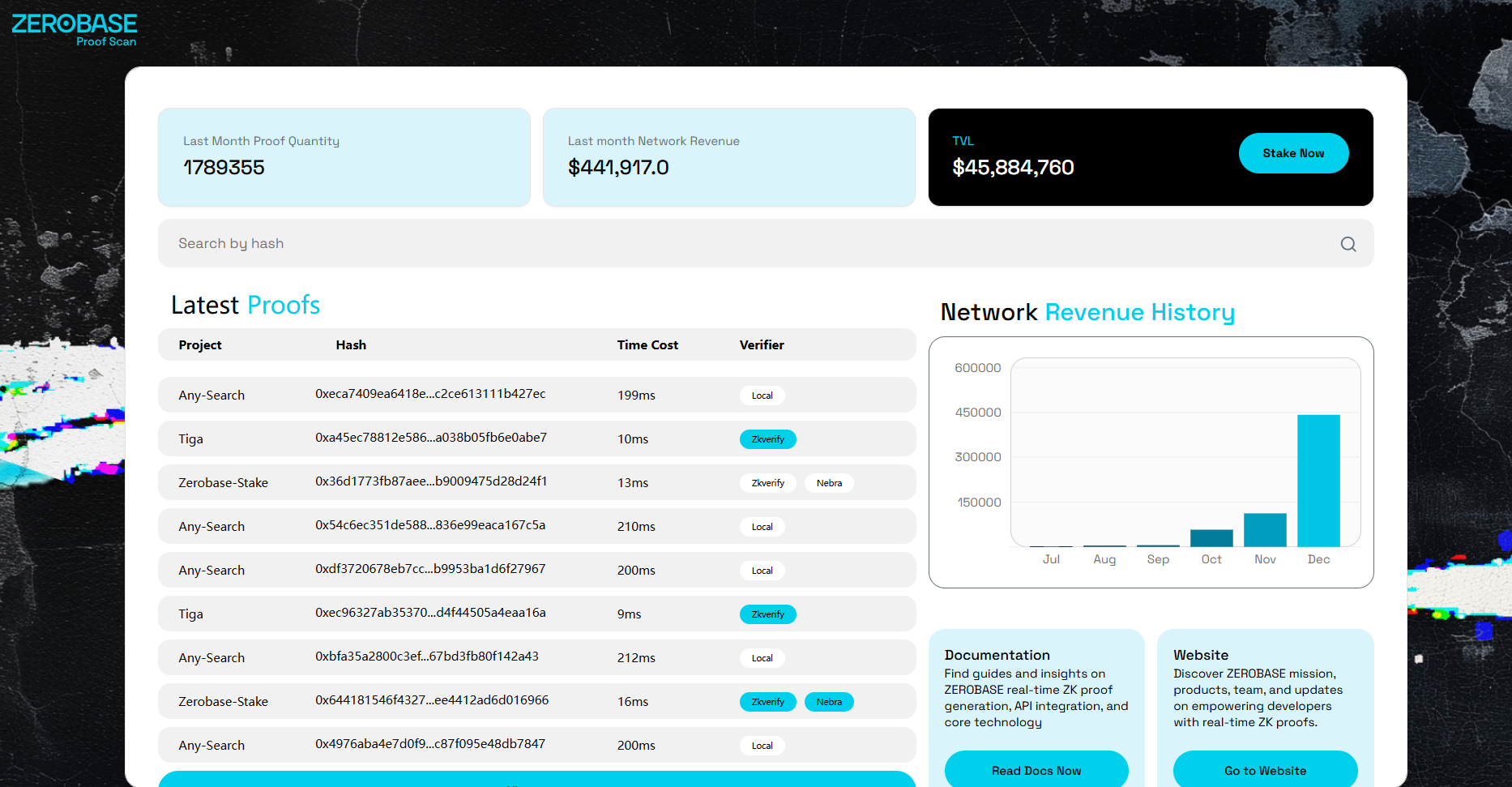Click Zerobase-Stake project in 13ms row
Image resolution: width=1512 pixels, height=787 pixels.
(x=223, y=483)
